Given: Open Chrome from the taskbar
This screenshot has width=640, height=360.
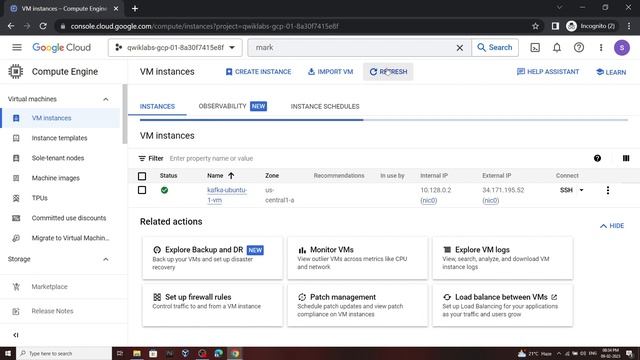Looking at the screenshot, I should click(235, 353).
